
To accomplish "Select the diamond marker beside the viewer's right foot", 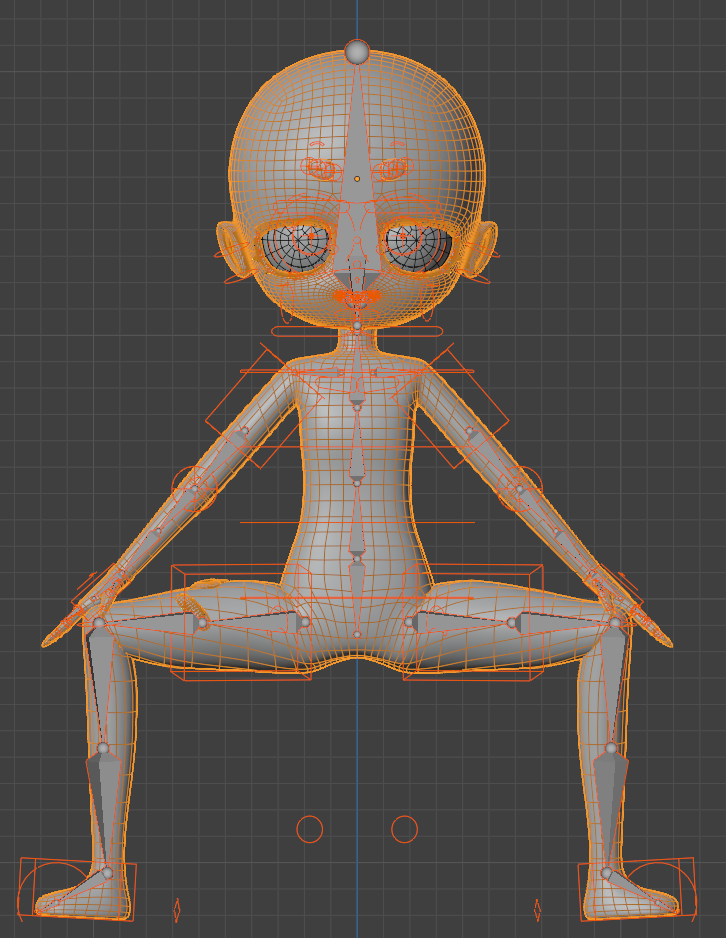I will point(537,910).
